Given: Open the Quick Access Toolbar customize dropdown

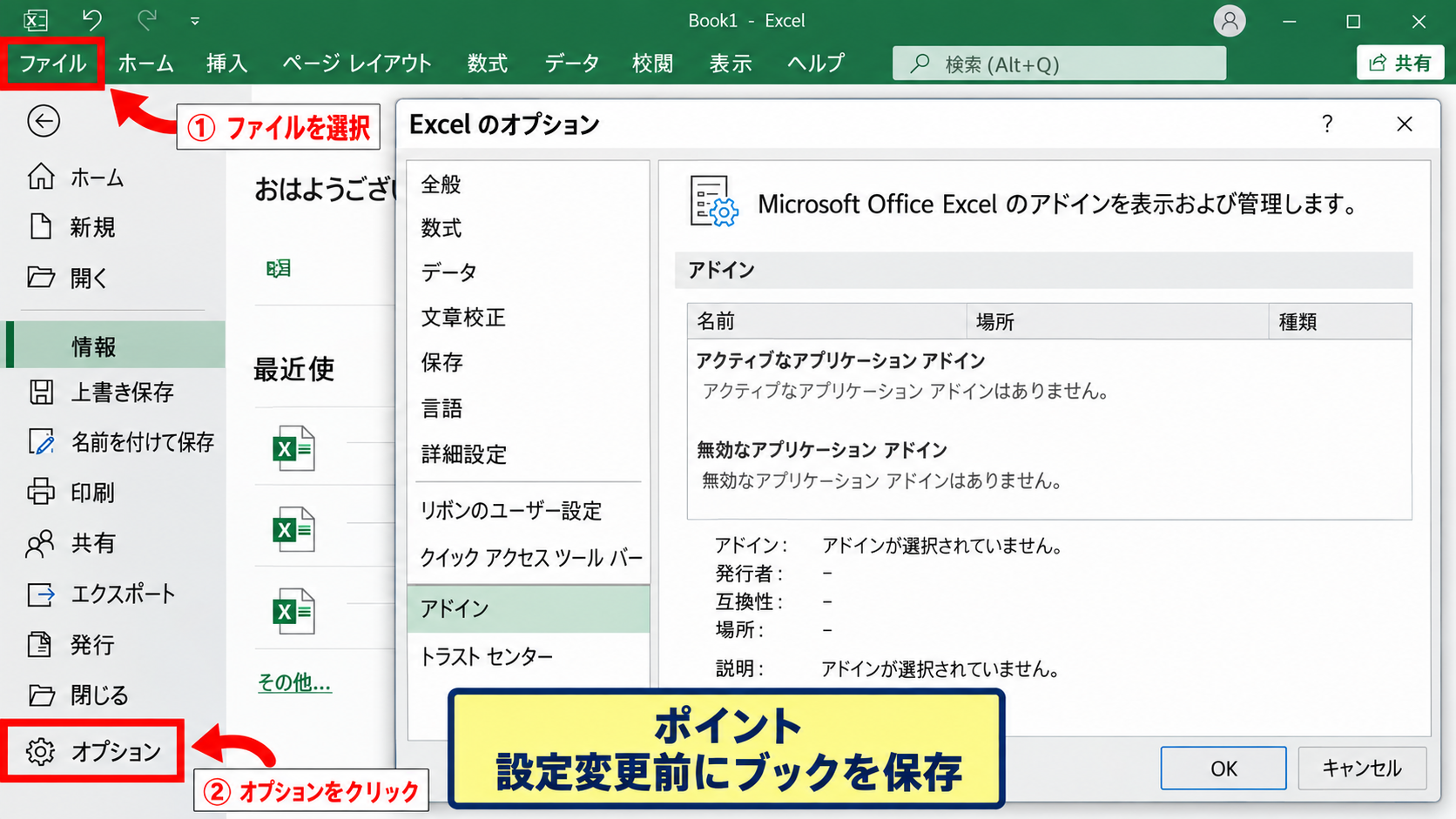Looking at the screenshot, I should click(x=195, y=21).
